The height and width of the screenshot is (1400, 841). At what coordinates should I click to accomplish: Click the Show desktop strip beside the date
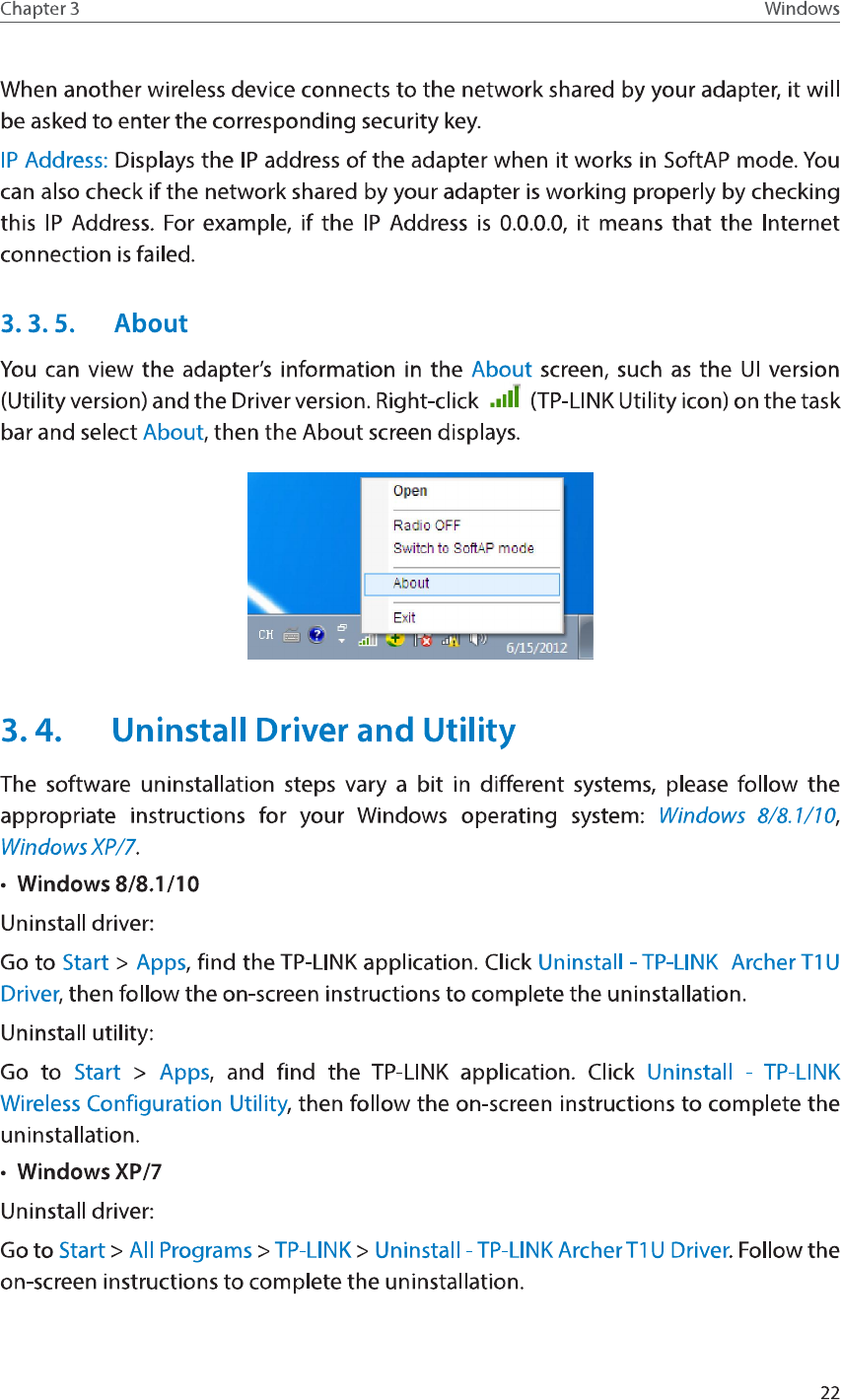pyautogui.click(x=585, y=637)
